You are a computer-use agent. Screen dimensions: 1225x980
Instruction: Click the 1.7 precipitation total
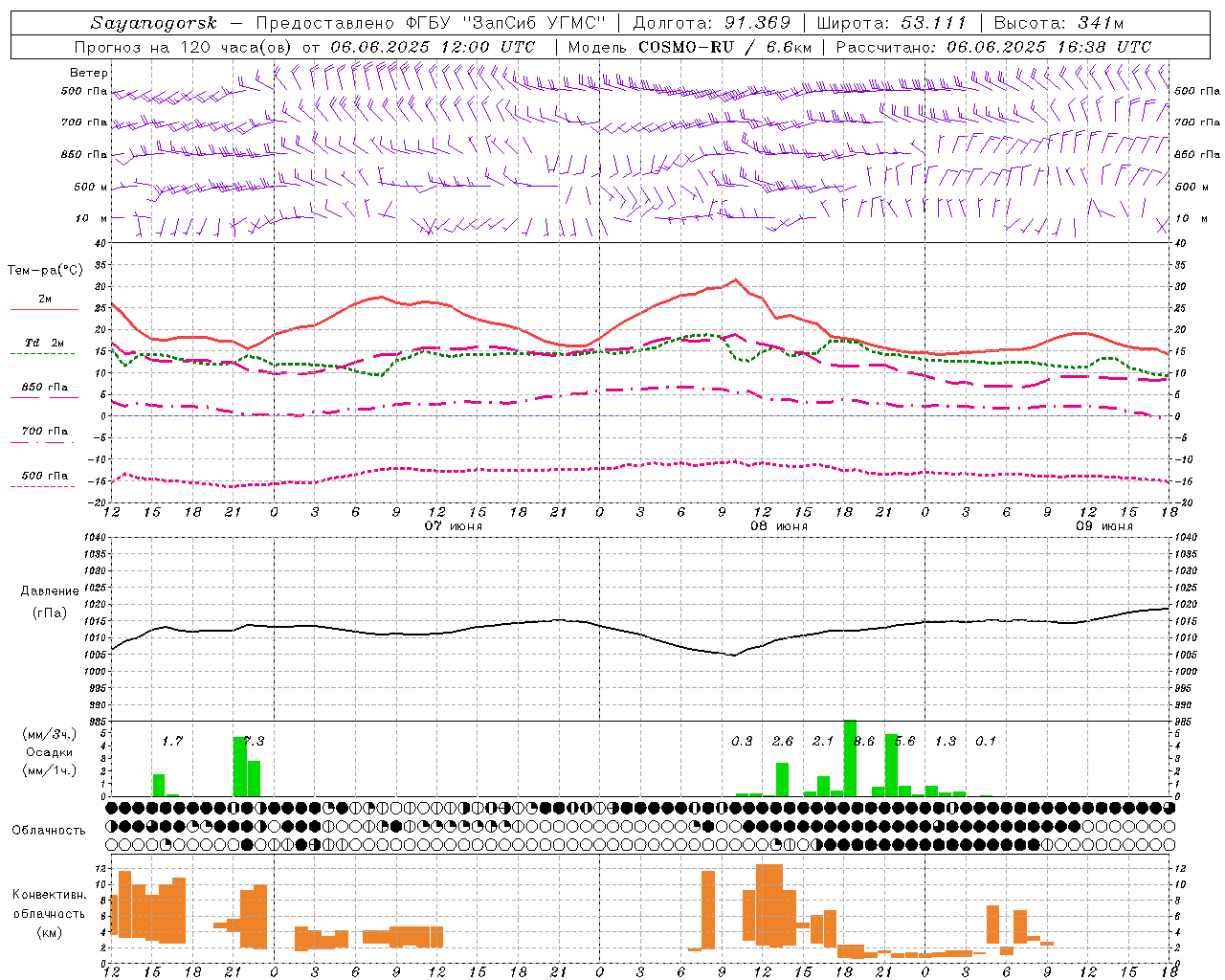tap(172, 742)
